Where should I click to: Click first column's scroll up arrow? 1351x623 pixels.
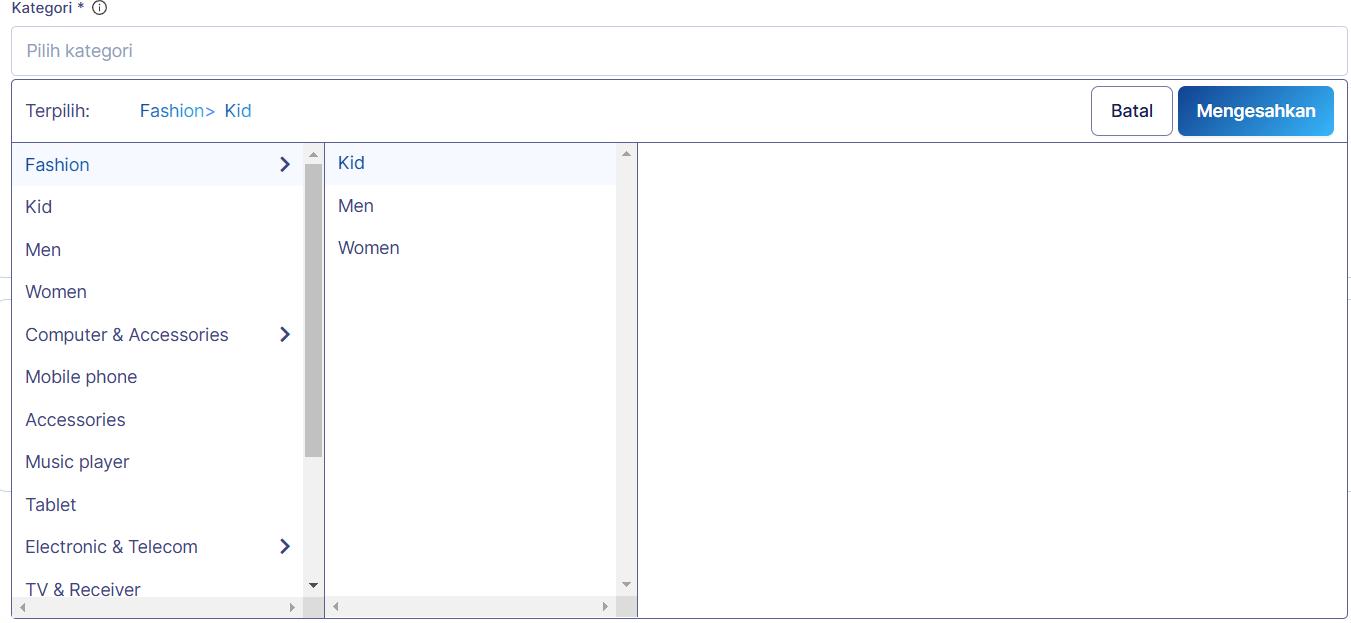click(x=313, y=155)
